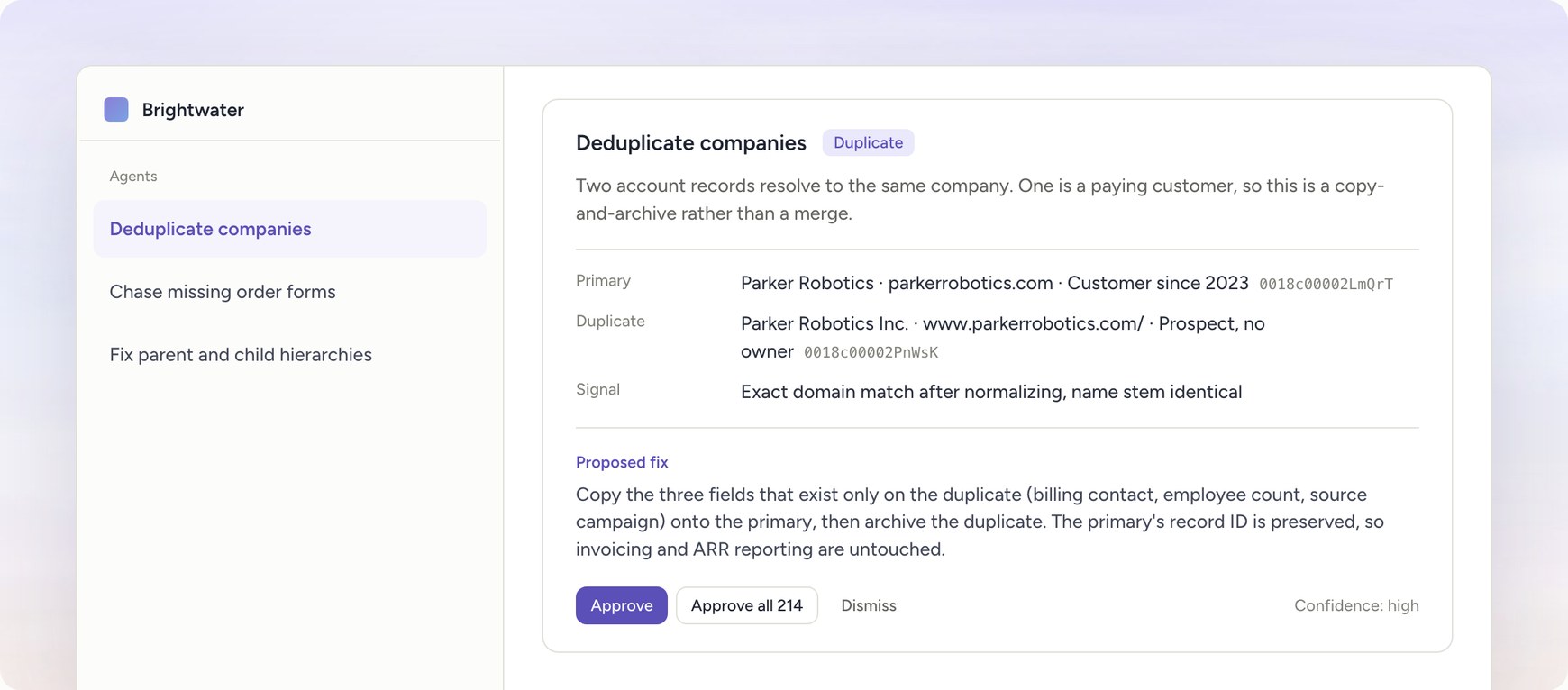Click the Duplicate row label
Viewport: 1568px width, 690px height.
point(610,322)
